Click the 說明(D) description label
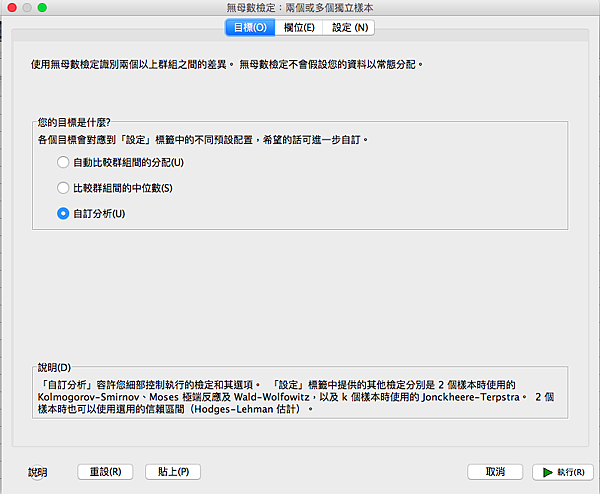Screen dimensions: 600x494 (54, 368)
